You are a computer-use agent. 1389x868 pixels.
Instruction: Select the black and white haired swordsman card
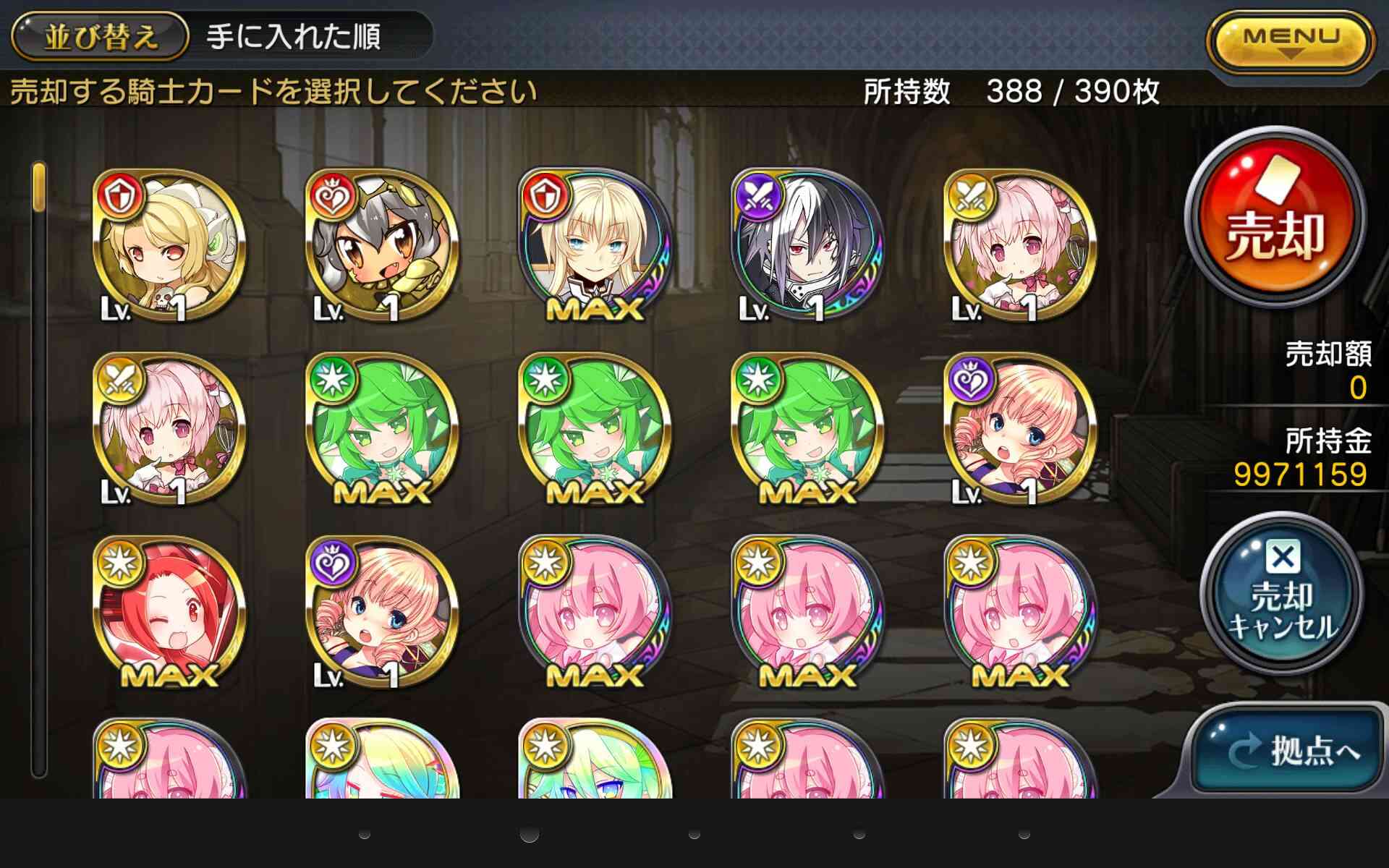(808, 246)
